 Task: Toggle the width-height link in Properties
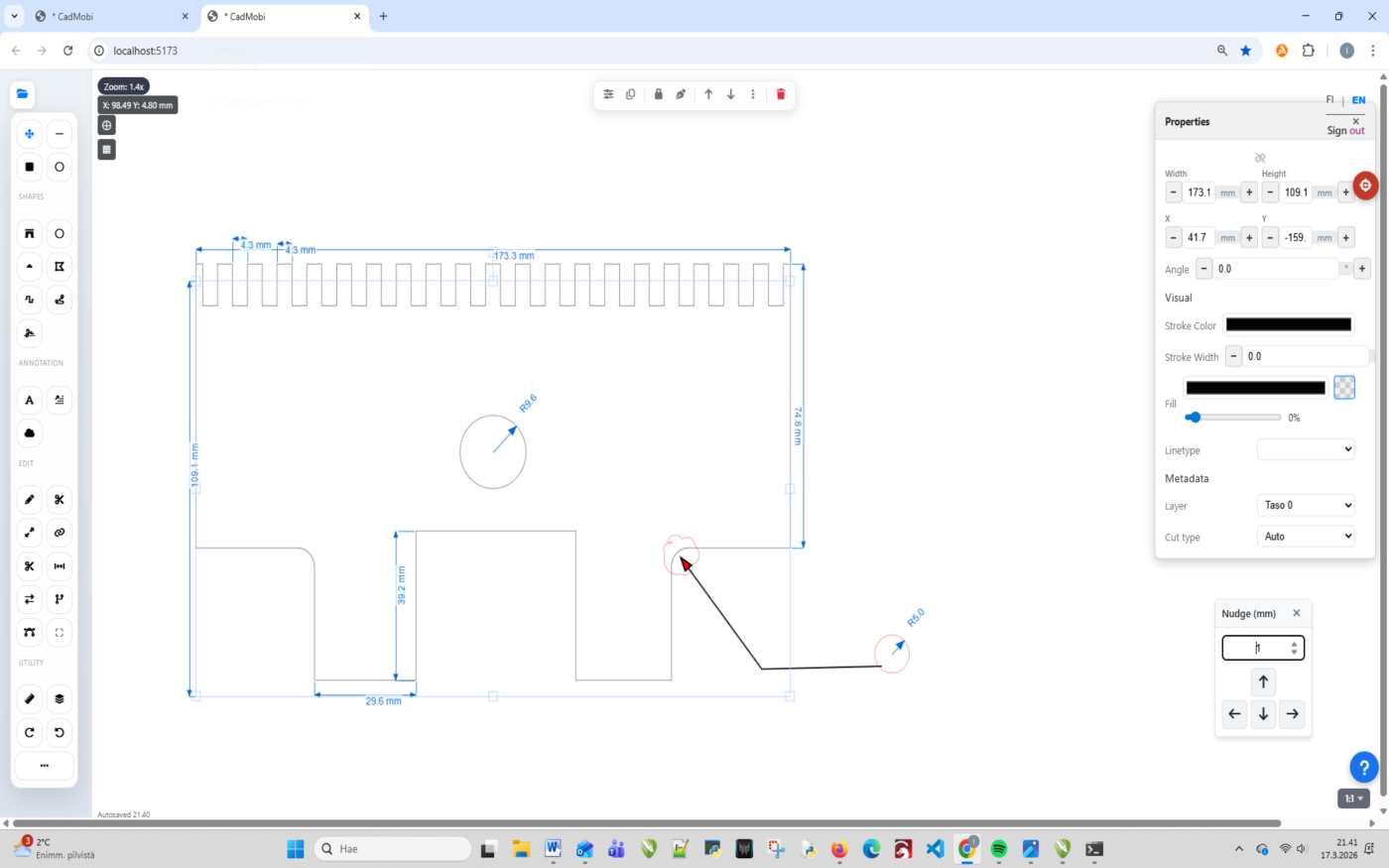point(1260,157)
